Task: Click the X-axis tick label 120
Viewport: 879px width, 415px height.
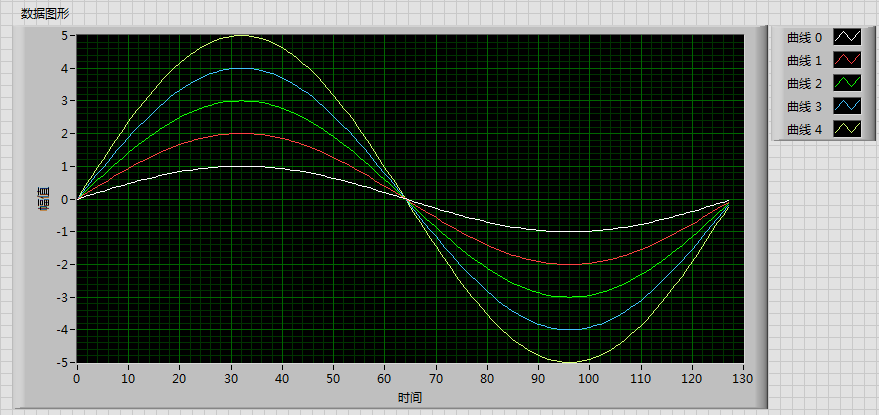Action: pyautogui.click(x=692, y=377)
